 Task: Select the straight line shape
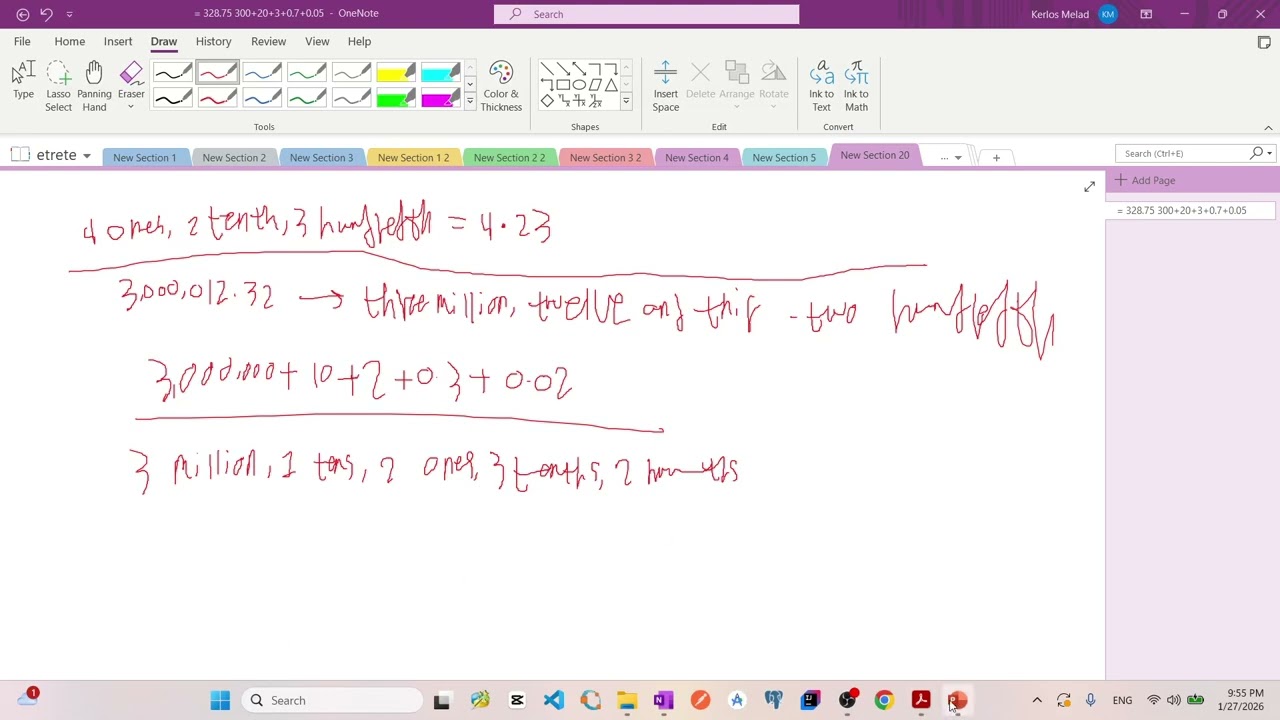click(x=547, y=69)
